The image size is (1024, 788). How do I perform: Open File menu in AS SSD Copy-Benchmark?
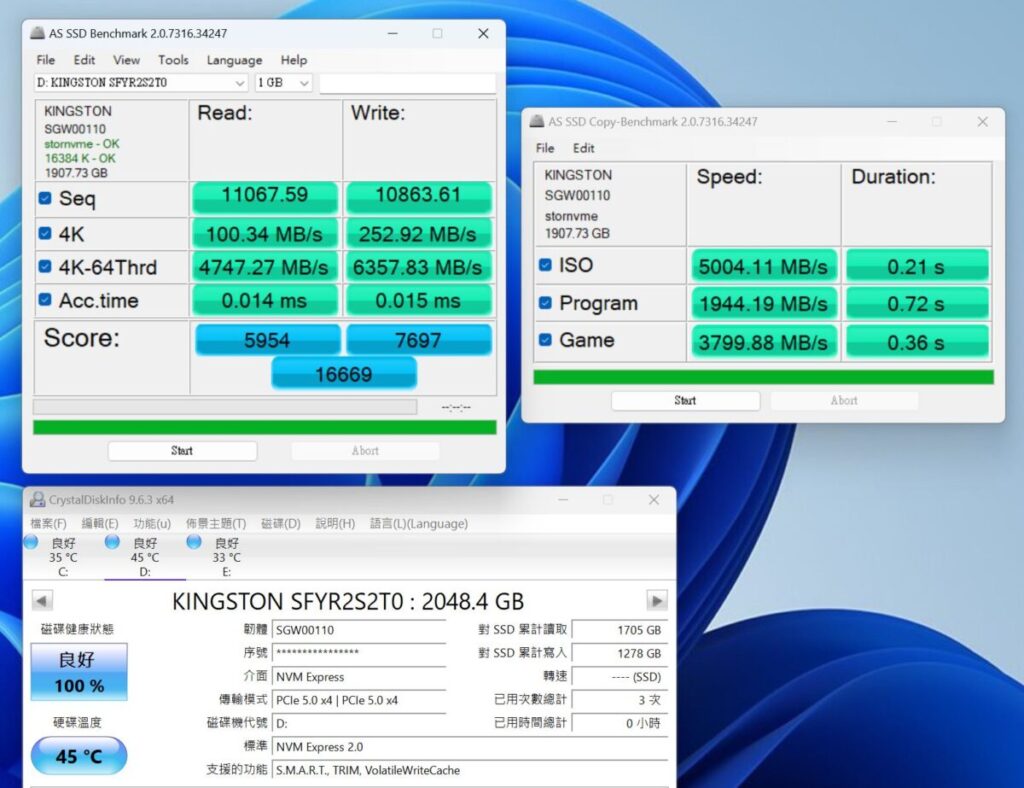pyautogui.click(x=545, y=148)
